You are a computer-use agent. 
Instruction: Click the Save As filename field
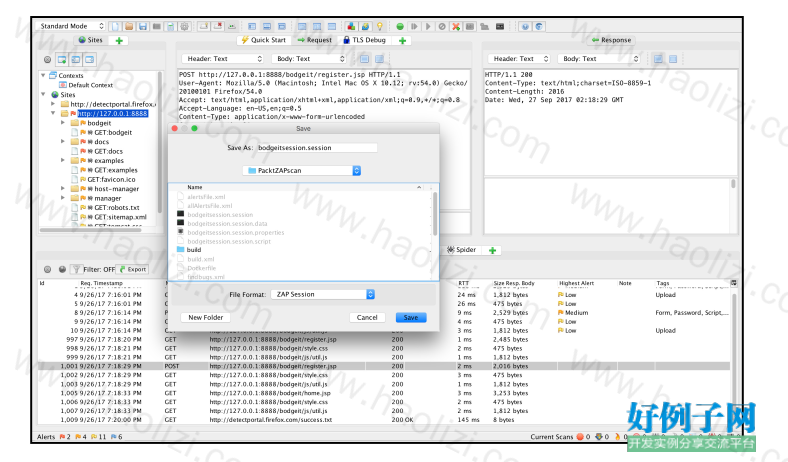[316, 148]
